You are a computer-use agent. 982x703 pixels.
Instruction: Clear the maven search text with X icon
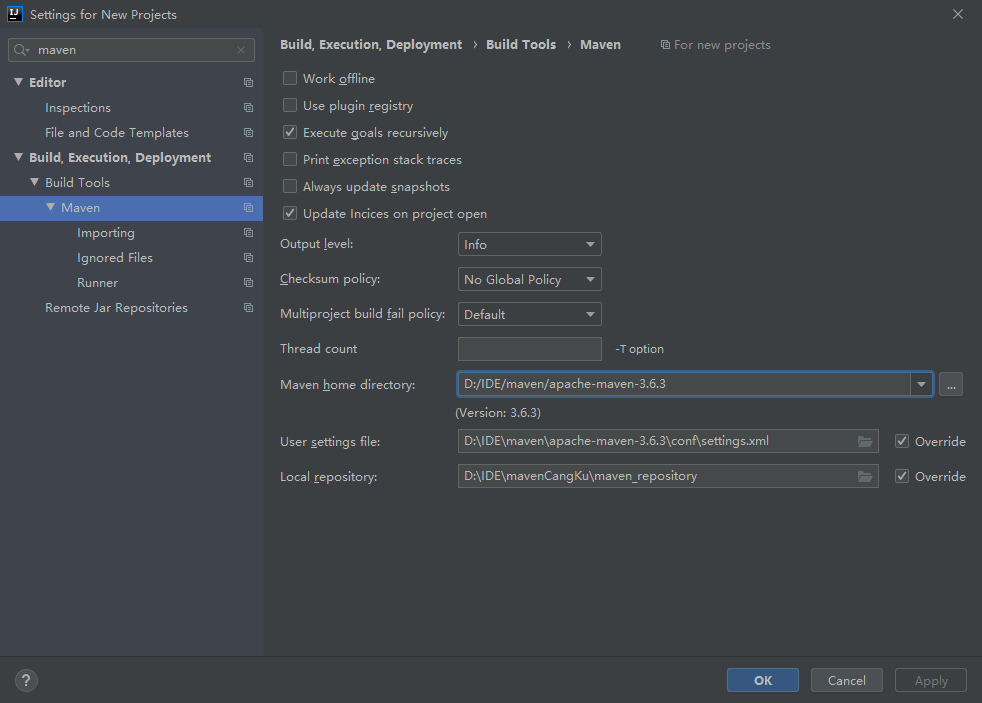coord(241,50)
